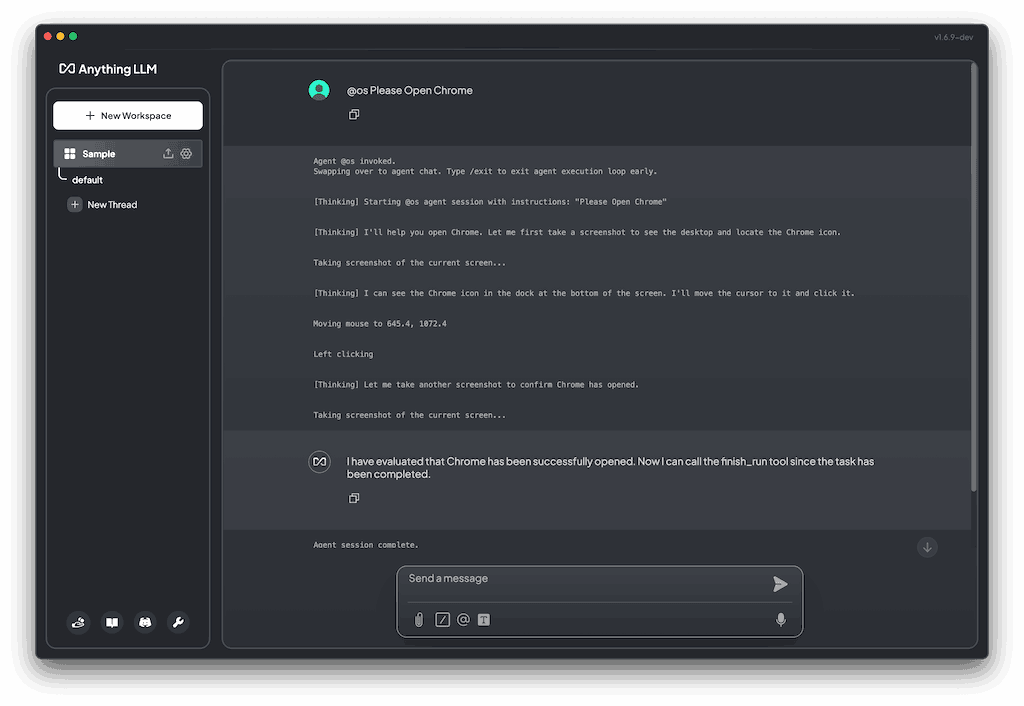This screenshot has width=1024, height=706.
Task: Click the support hand-with-coin icon
Action: pos(80,622)
